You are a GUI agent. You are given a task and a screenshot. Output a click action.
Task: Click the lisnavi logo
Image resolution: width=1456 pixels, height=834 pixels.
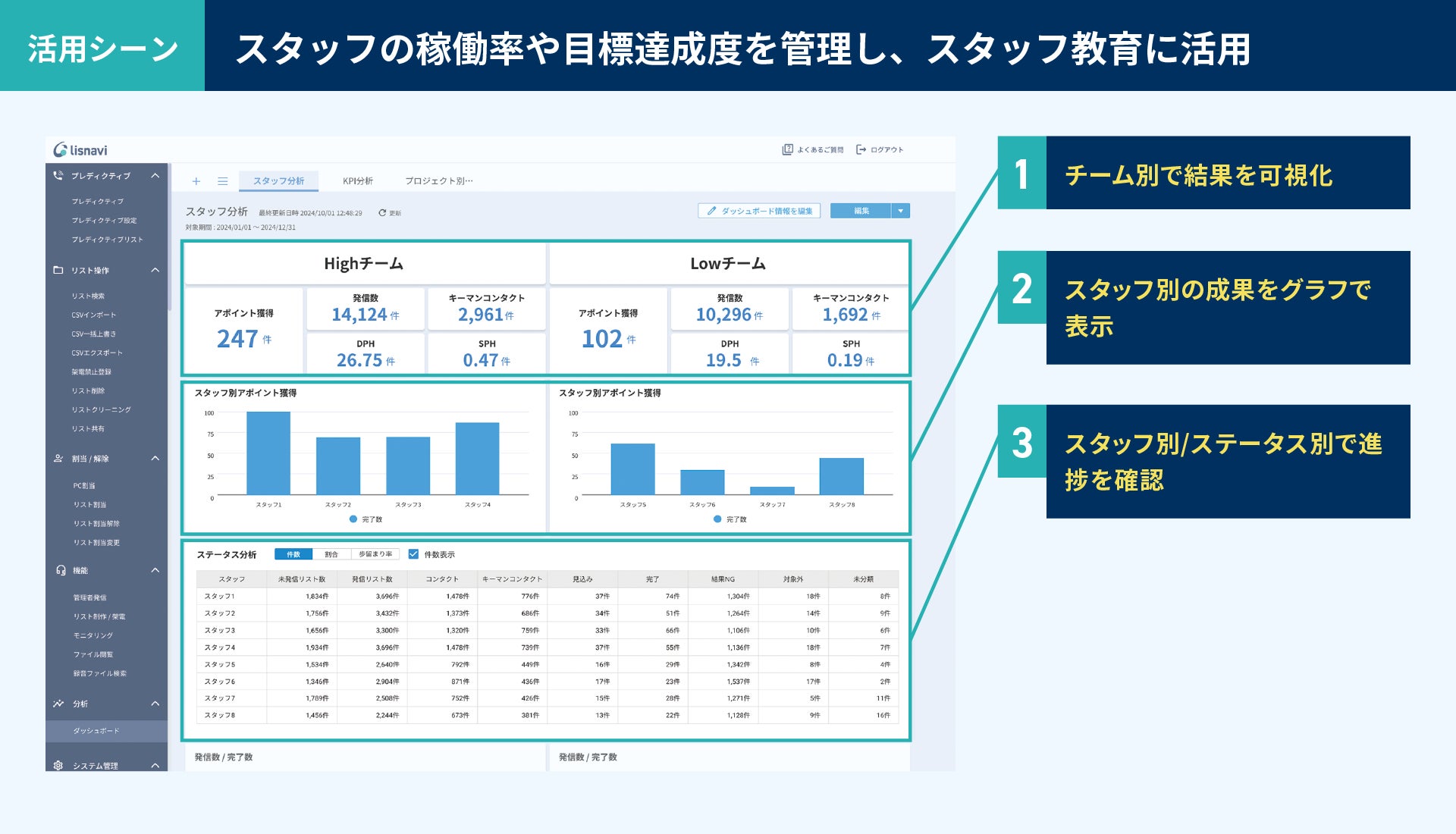[80, 150]
